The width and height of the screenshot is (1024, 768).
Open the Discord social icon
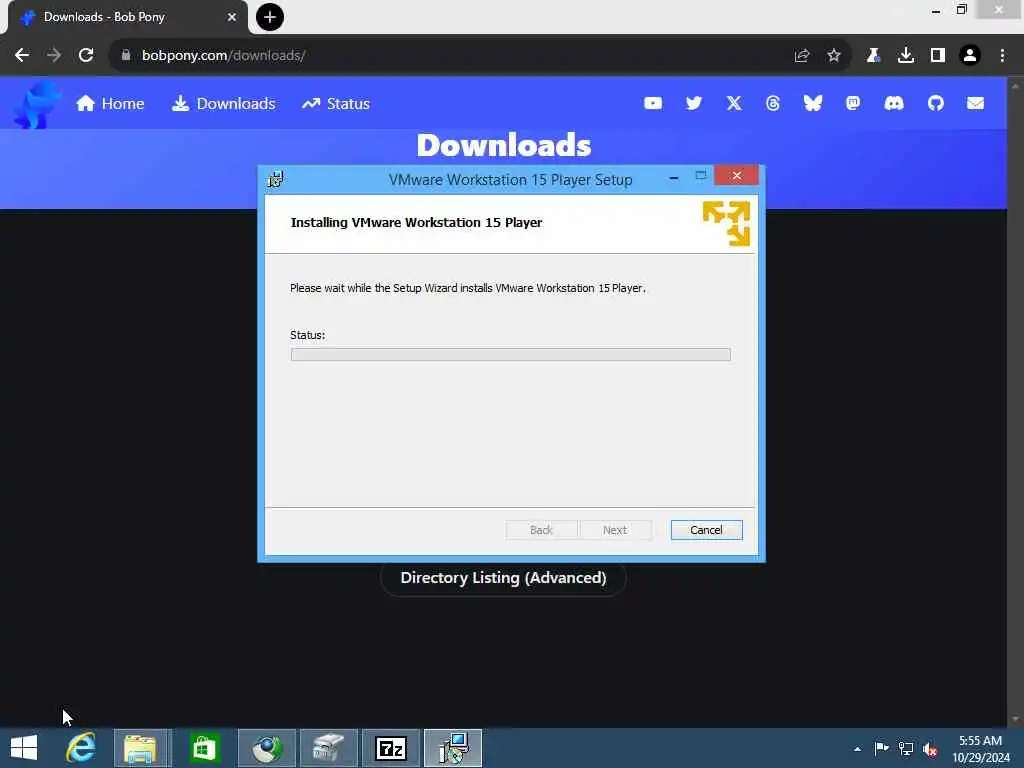(x=894, y=103)
